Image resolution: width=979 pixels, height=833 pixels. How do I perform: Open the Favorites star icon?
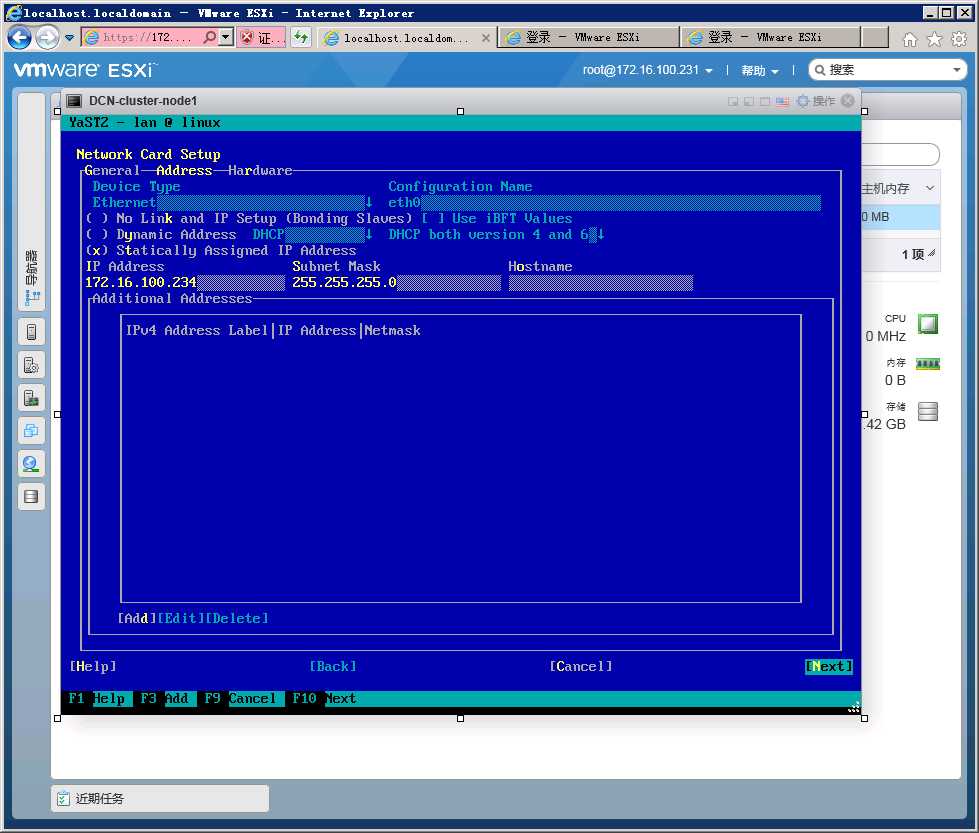[x=935, y=39]
